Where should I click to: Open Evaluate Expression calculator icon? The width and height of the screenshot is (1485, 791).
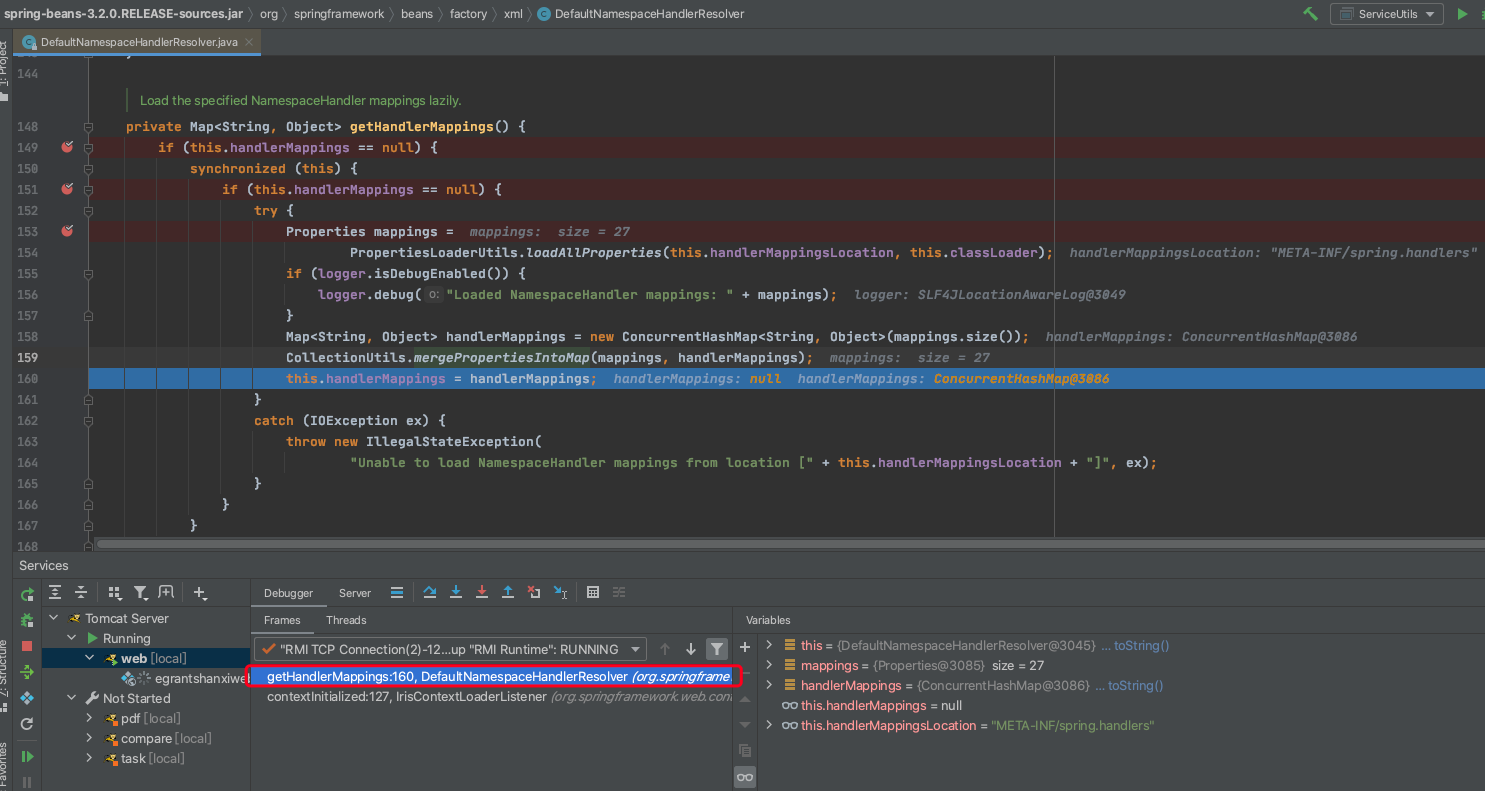click(593, 593)
